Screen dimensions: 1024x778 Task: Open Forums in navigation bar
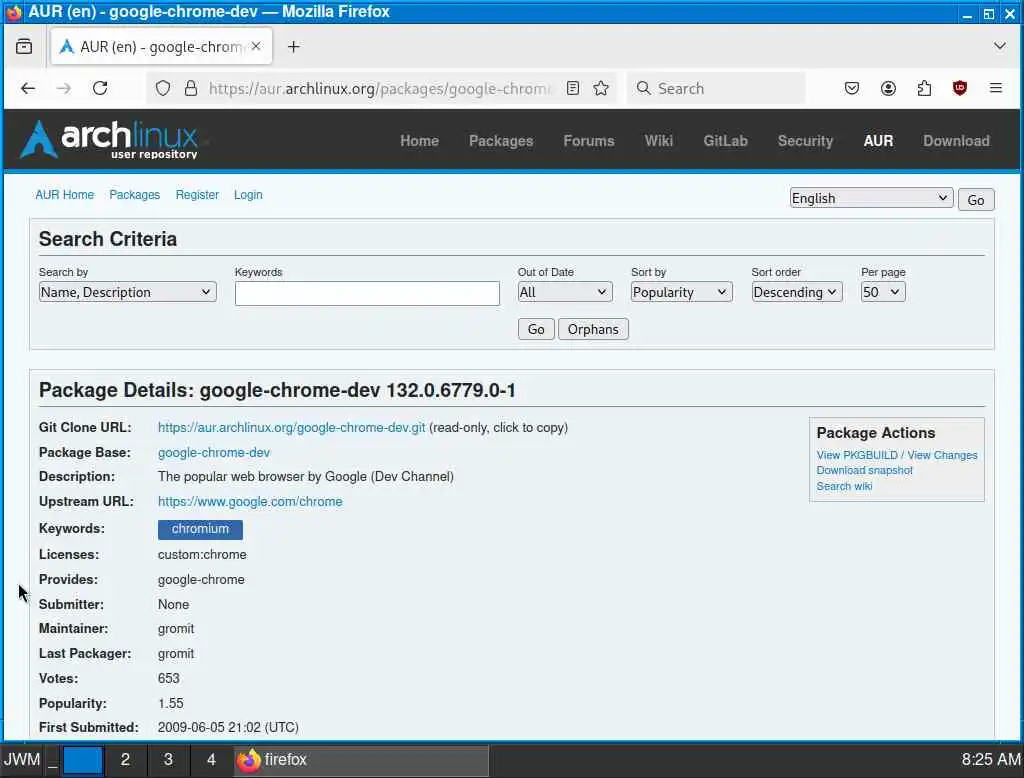point(588,140)
